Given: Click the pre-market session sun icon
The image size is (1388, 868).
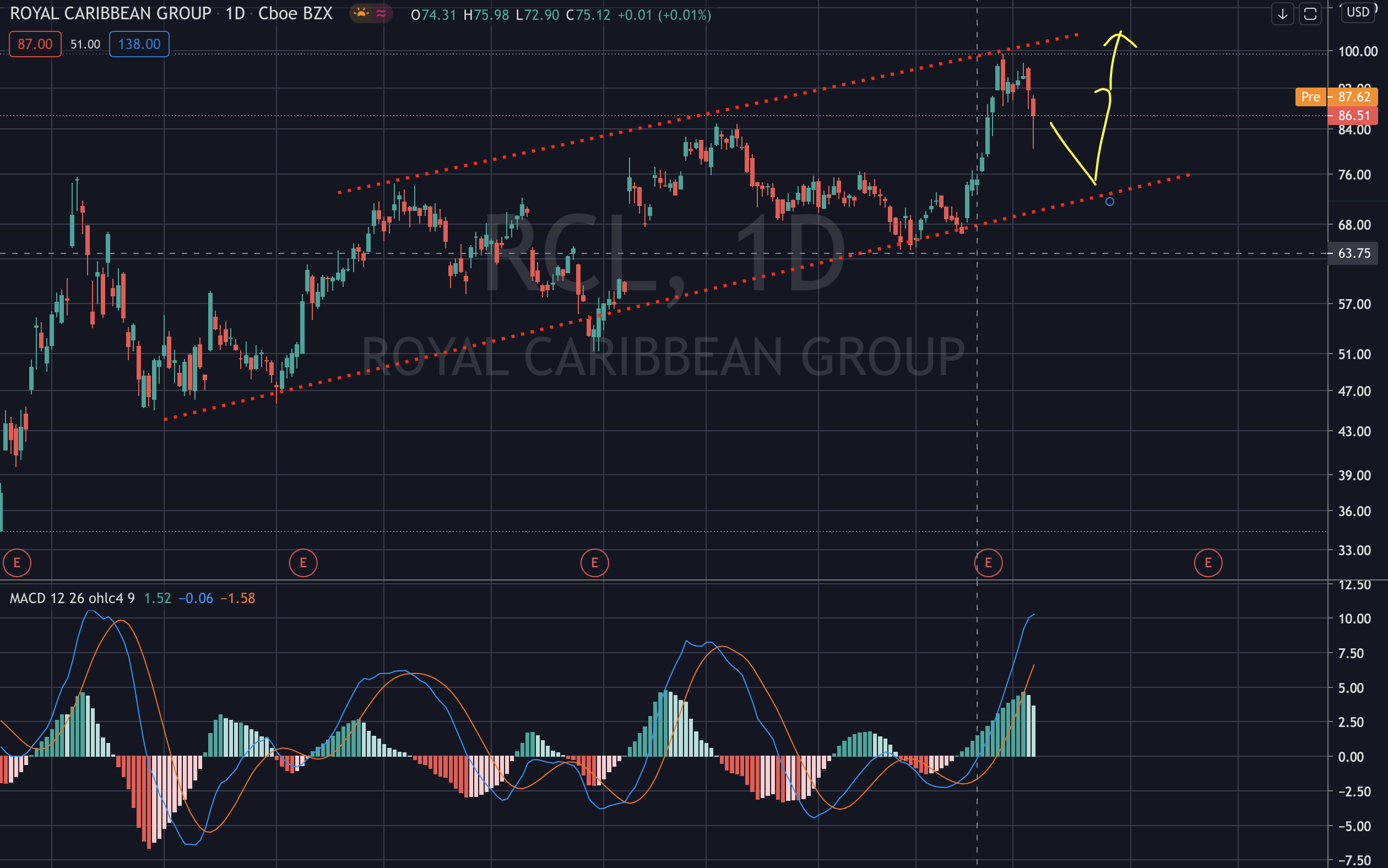Looking at the screenshot, I should 361,13.
